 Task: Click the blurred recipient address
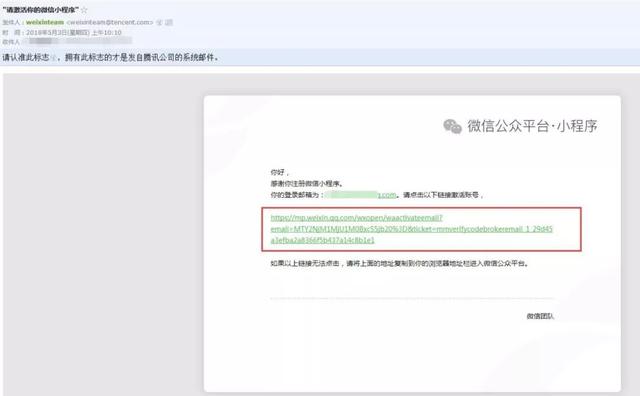click(x=78, y=41)
